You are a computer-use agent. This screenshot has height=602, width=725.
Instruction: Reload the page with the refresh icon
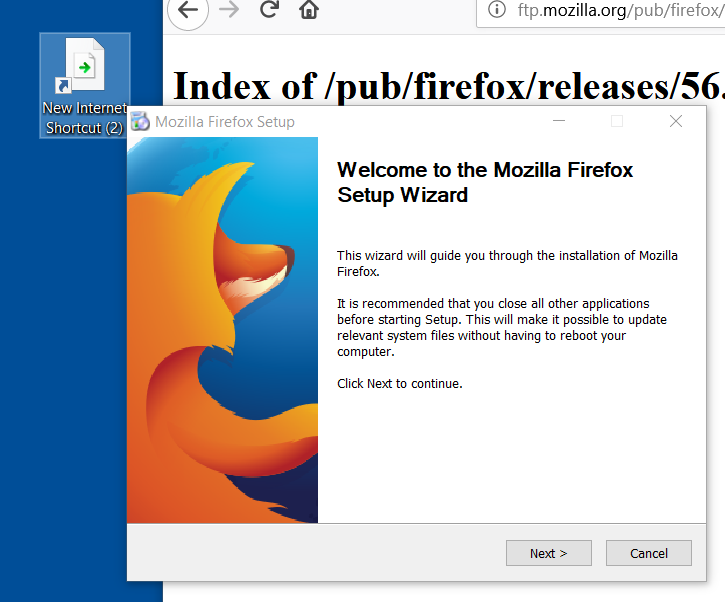pyautogui.click(x=269, y=9)
